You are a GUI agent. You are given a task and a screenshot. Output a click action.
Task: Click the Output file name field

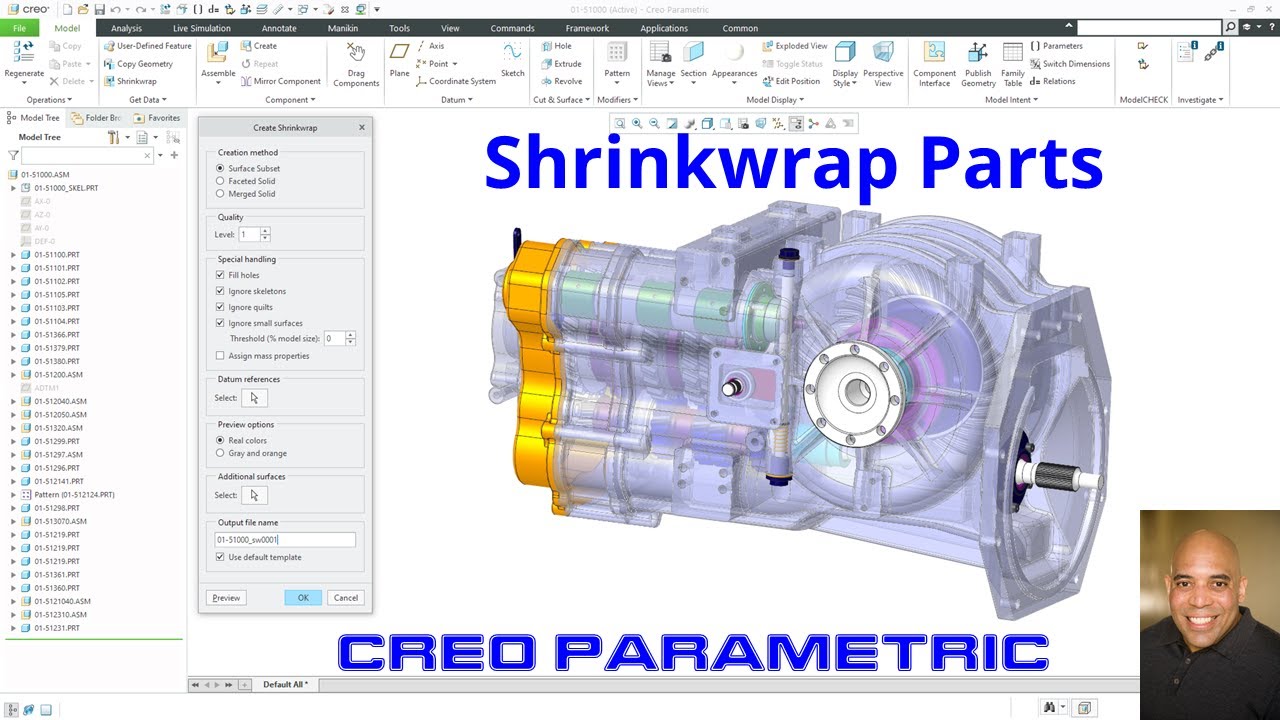point(285,540)
